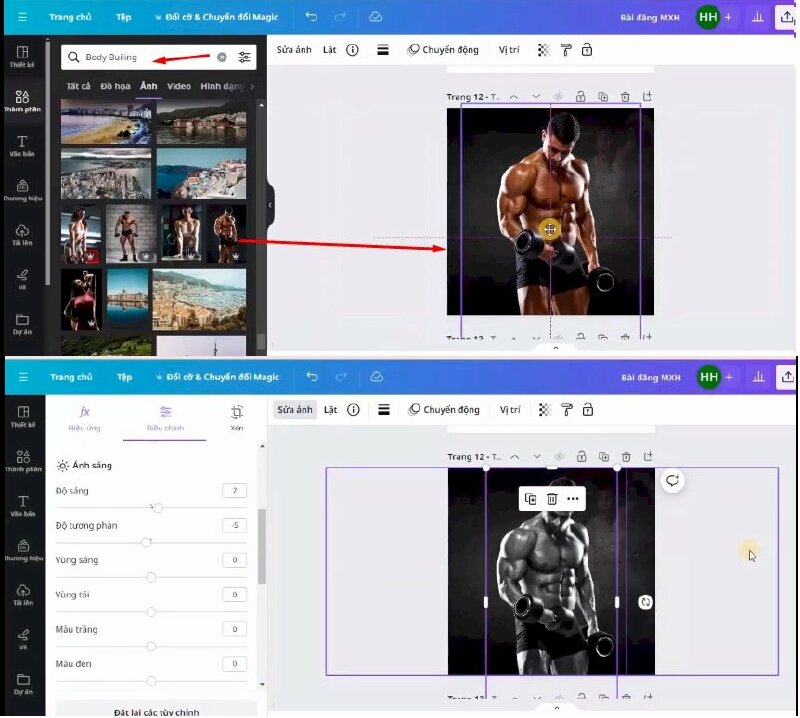Click the Độ tương phản value field
Image resolution: width=800 pixels, height=718 pixels.
coord(234,525)
